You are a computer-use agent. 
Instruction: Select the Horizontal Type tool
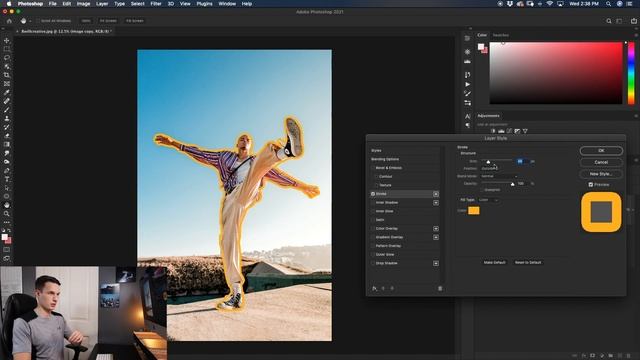coord(7,179)
